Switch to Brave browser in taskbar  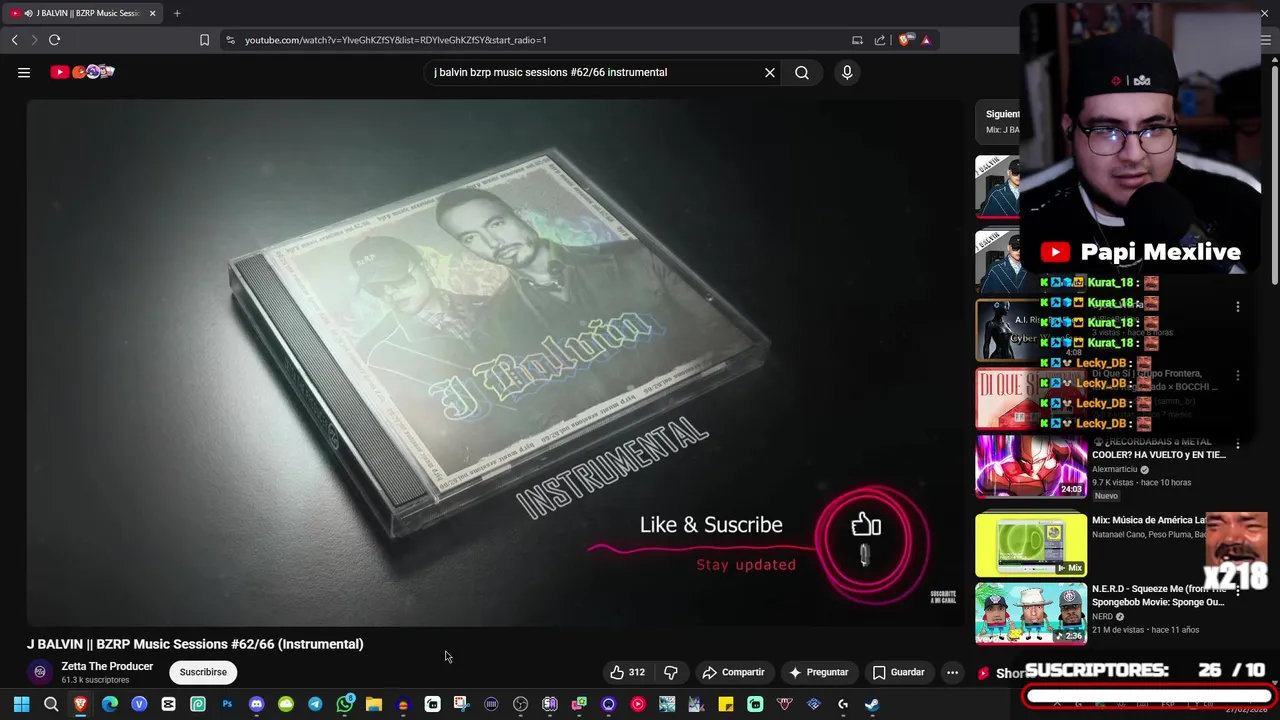coord(80,704)
